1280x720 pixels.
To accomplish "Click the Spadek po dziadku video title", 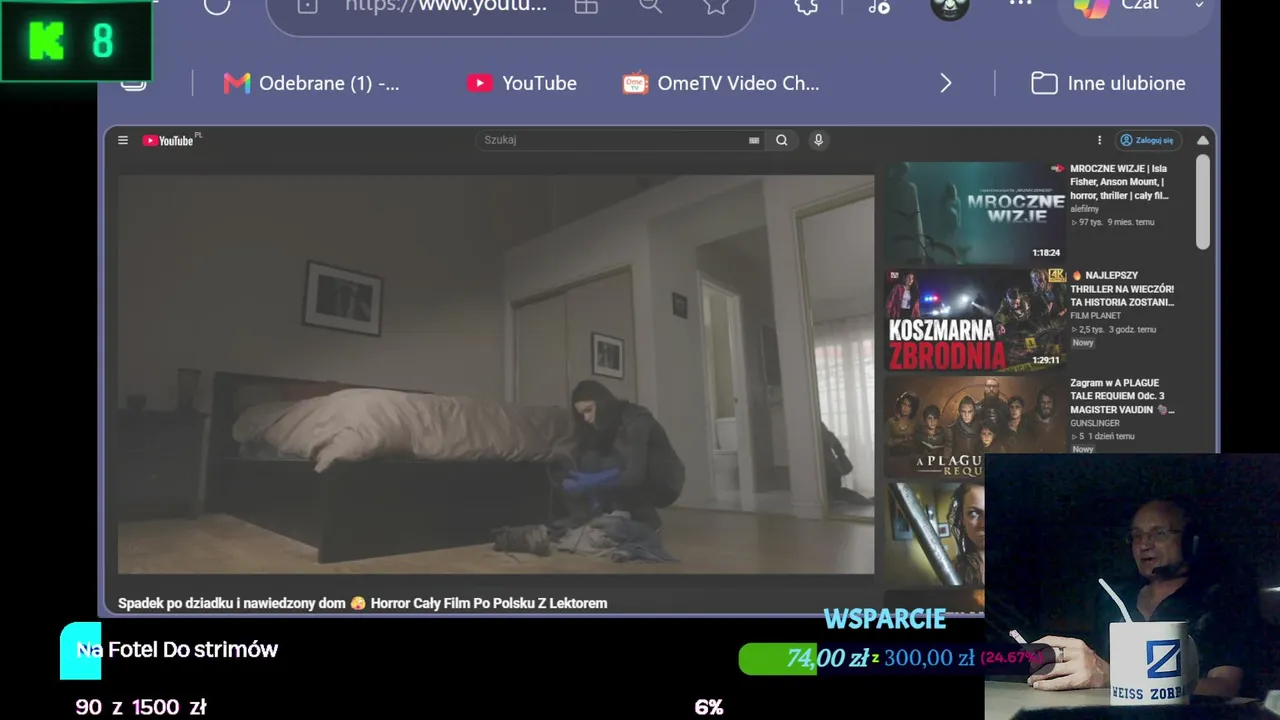I will coord(362,603).
